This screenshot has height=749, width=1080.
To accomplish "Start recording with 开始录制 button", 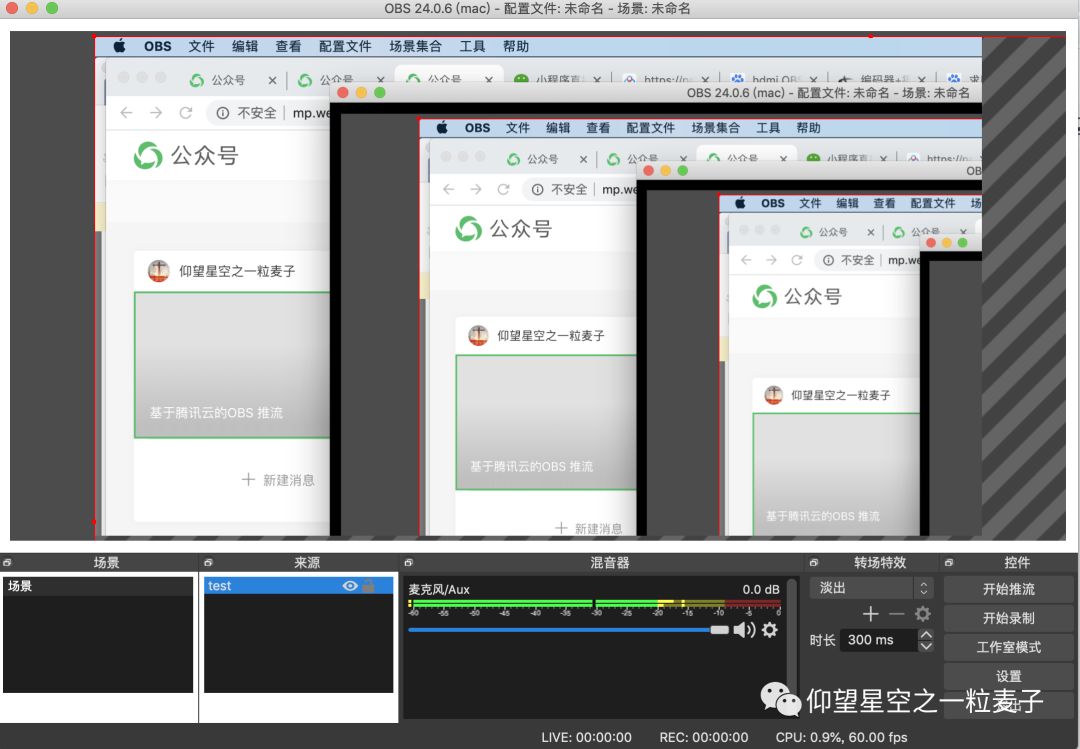I will coord(1008,618).
